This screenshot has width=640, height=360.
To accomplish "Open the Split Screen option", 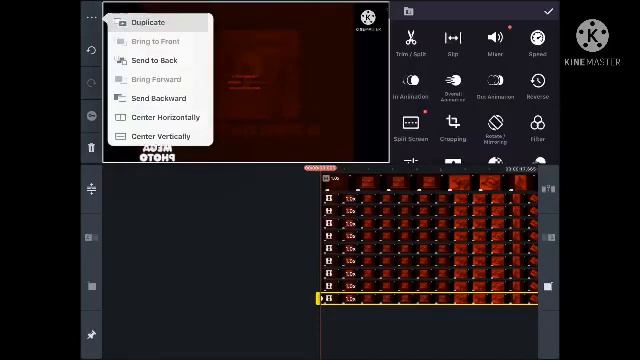I will [411, 129].
